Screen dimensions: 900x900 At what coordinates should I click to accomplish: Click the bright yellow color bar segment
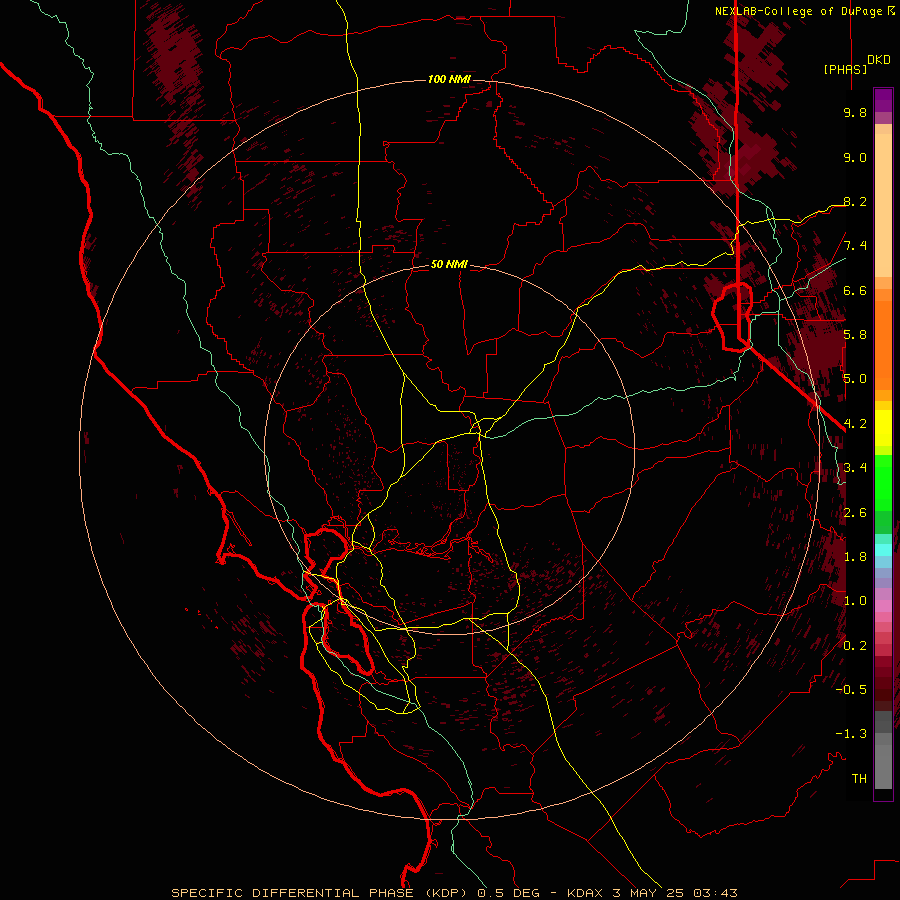point(883,428)
